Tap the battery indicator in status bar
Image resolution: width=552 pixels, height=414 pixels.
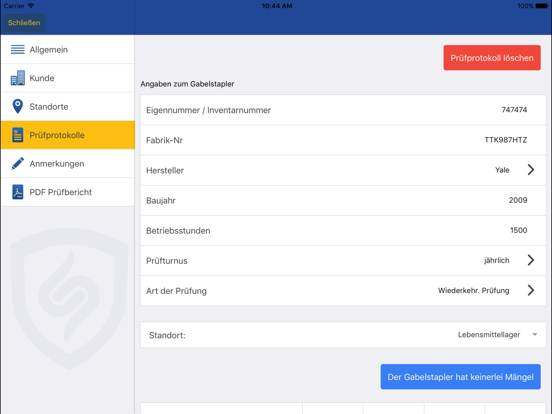[541, 6]
